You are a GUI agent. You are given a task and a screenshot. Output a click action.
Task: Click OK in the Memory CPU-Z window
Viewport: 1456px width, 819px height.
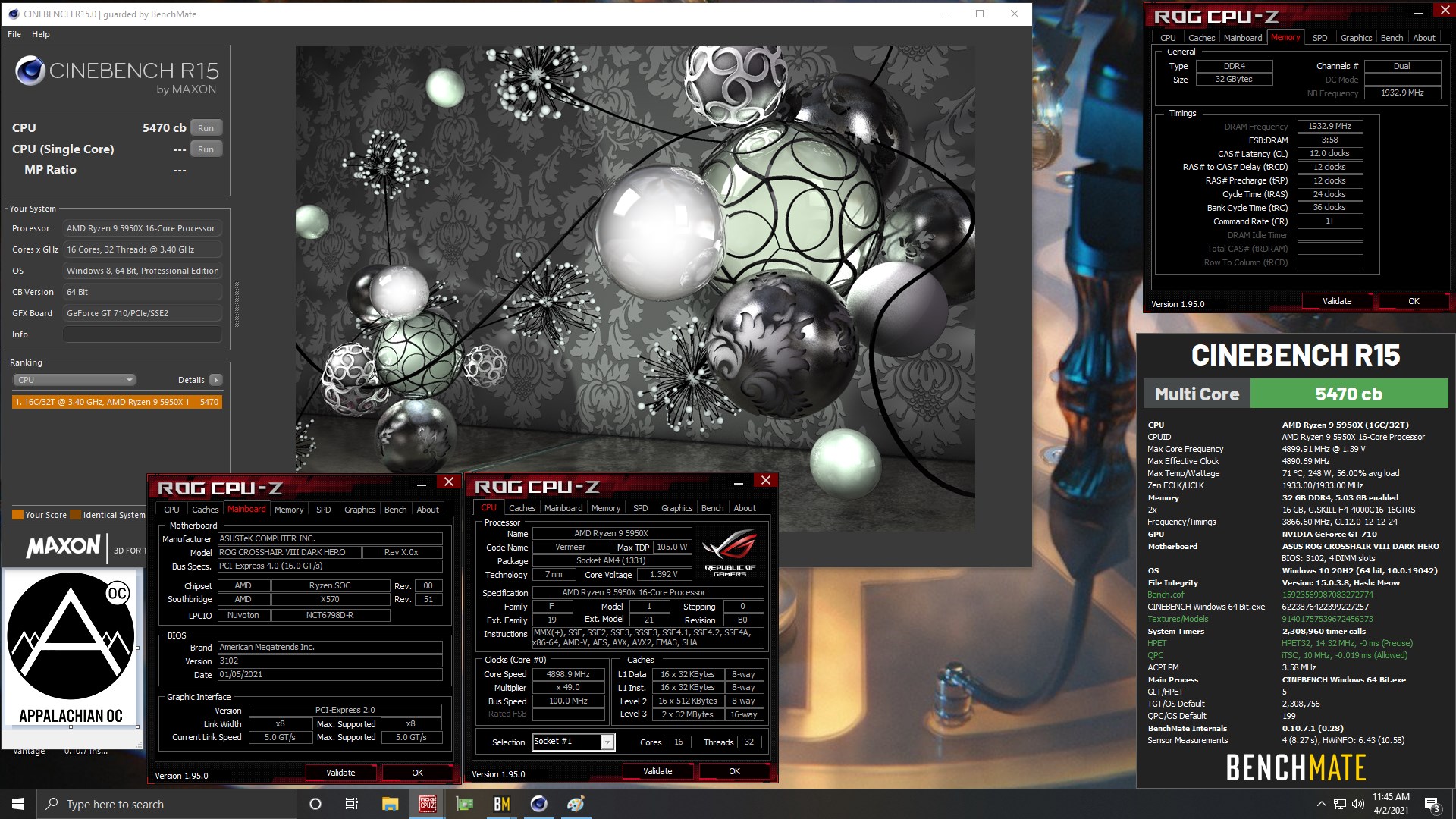(x=1414, y=301)
